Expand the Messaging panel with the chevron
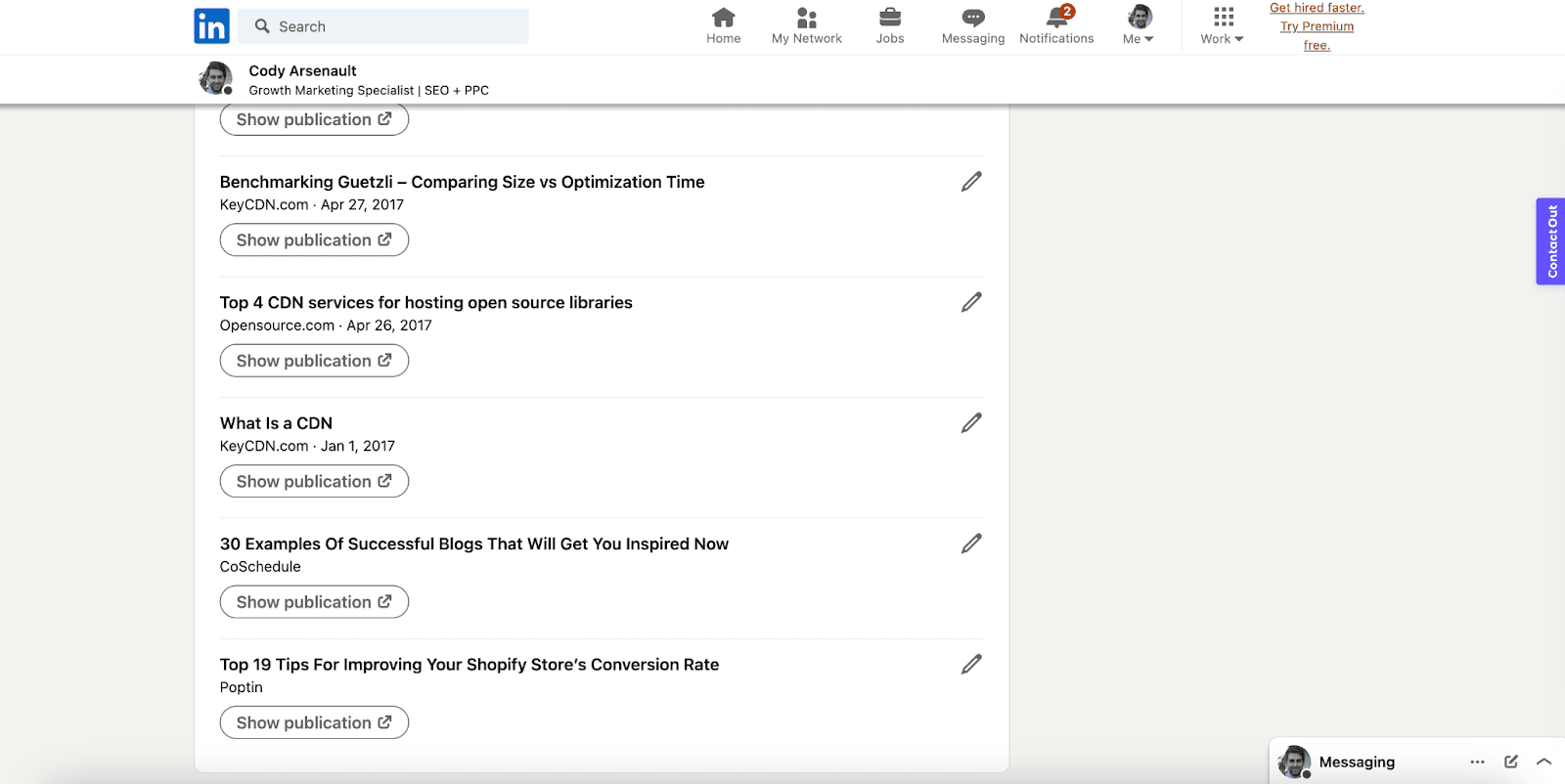The height and width of the screenshot is (784, 1565). click(1543, 762)
